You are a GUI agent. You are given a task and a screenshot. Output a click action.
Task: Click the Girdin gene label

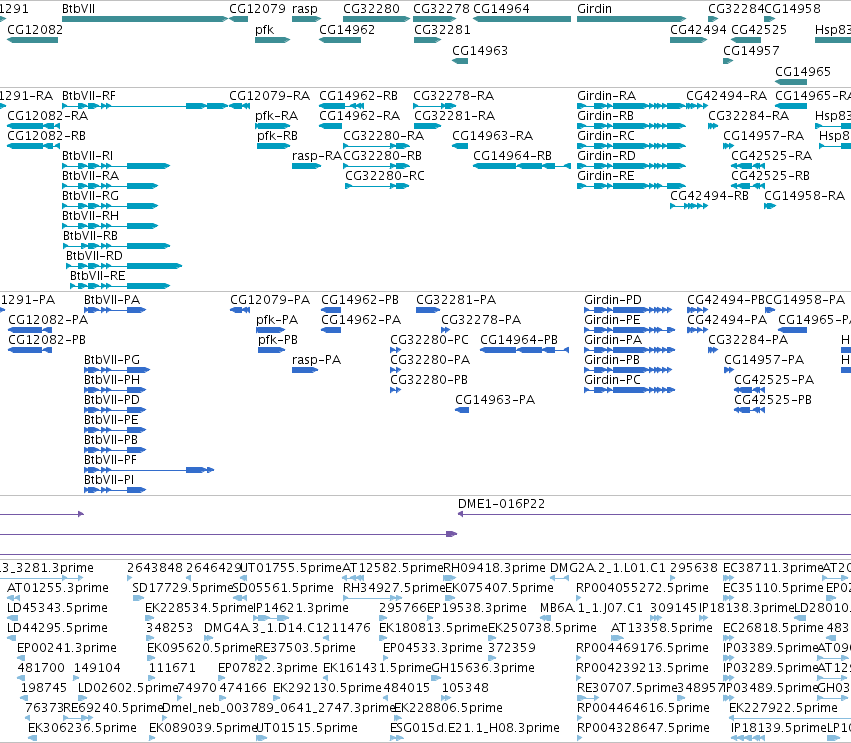594,9
